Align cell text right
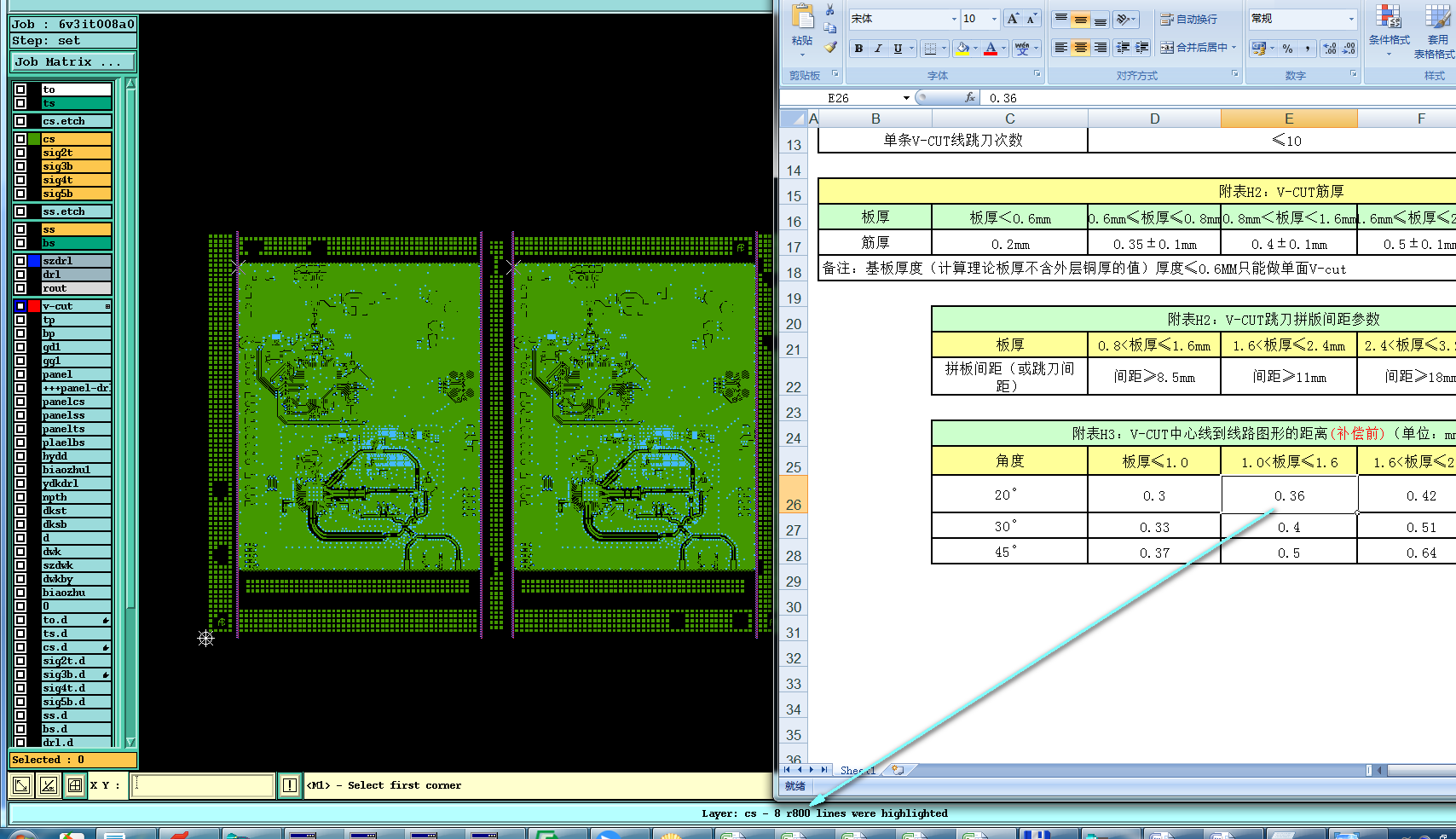Viewport: 1456px width, 839px height. click(1101, 48)
